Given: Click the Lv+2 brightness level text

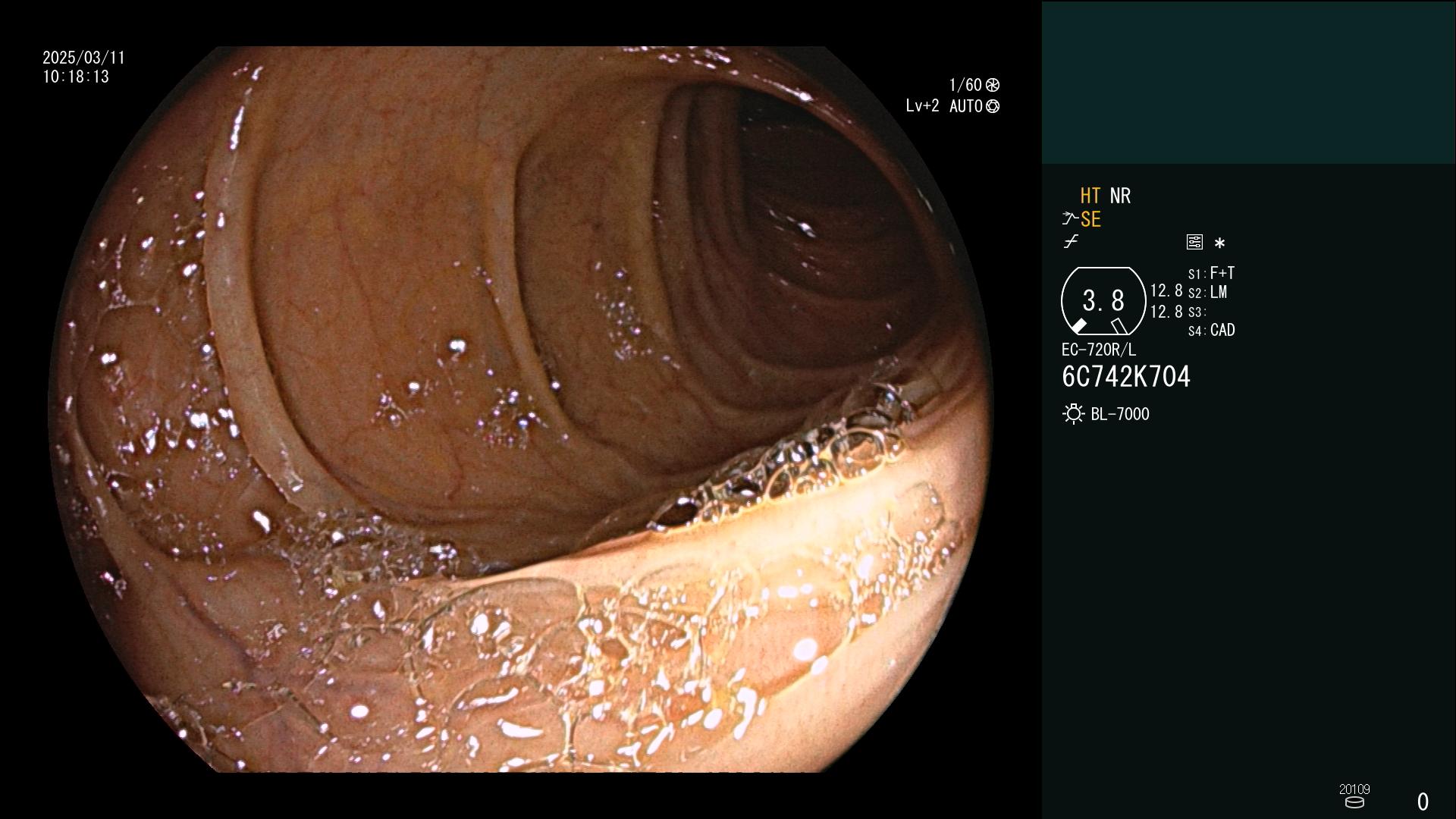Looking at the screenshot, I should tap(922, 106).
